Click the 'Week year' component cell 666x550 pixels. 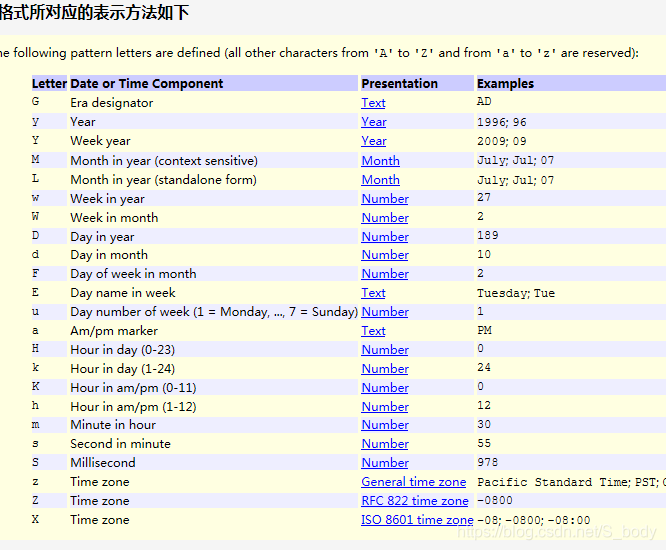(100, 141)
